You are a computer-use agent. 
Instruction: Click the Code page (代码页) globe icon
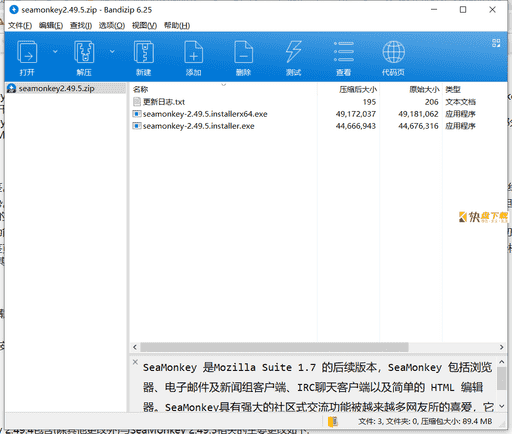[393, 52]
